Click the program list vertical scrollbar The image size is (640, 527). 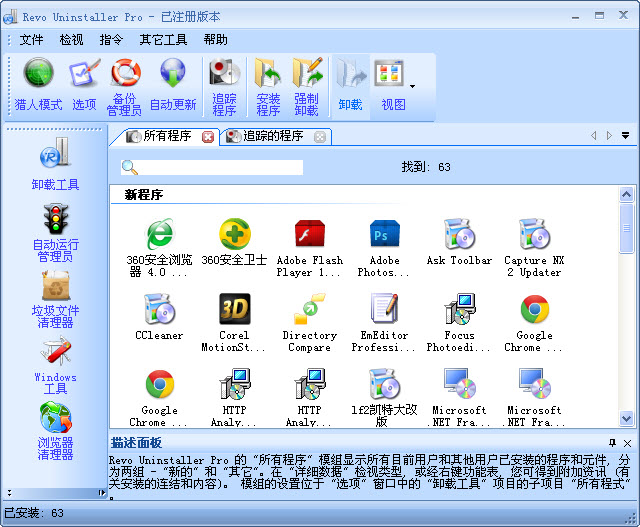627,300
